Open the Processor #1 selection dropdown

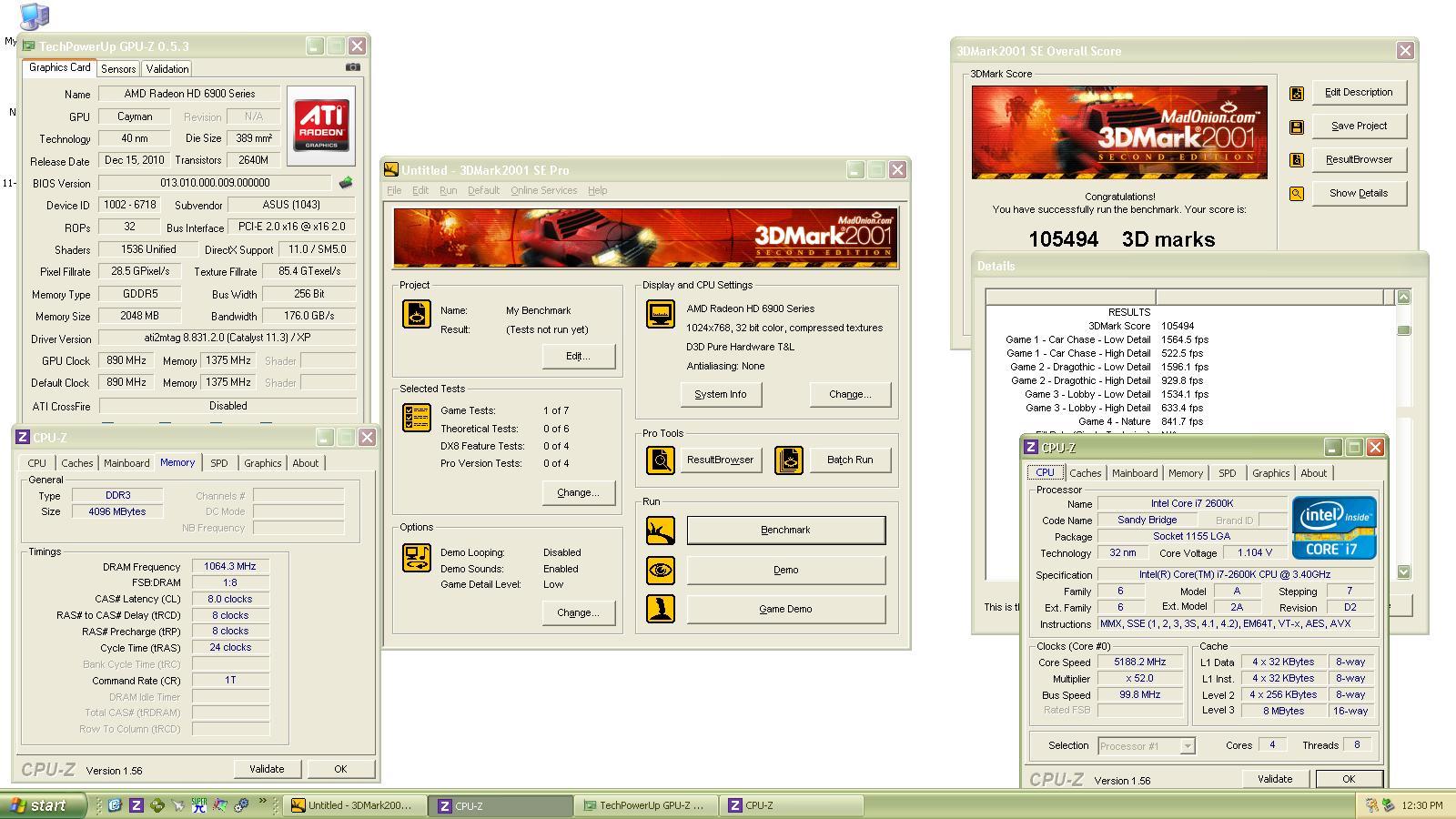1187,746
